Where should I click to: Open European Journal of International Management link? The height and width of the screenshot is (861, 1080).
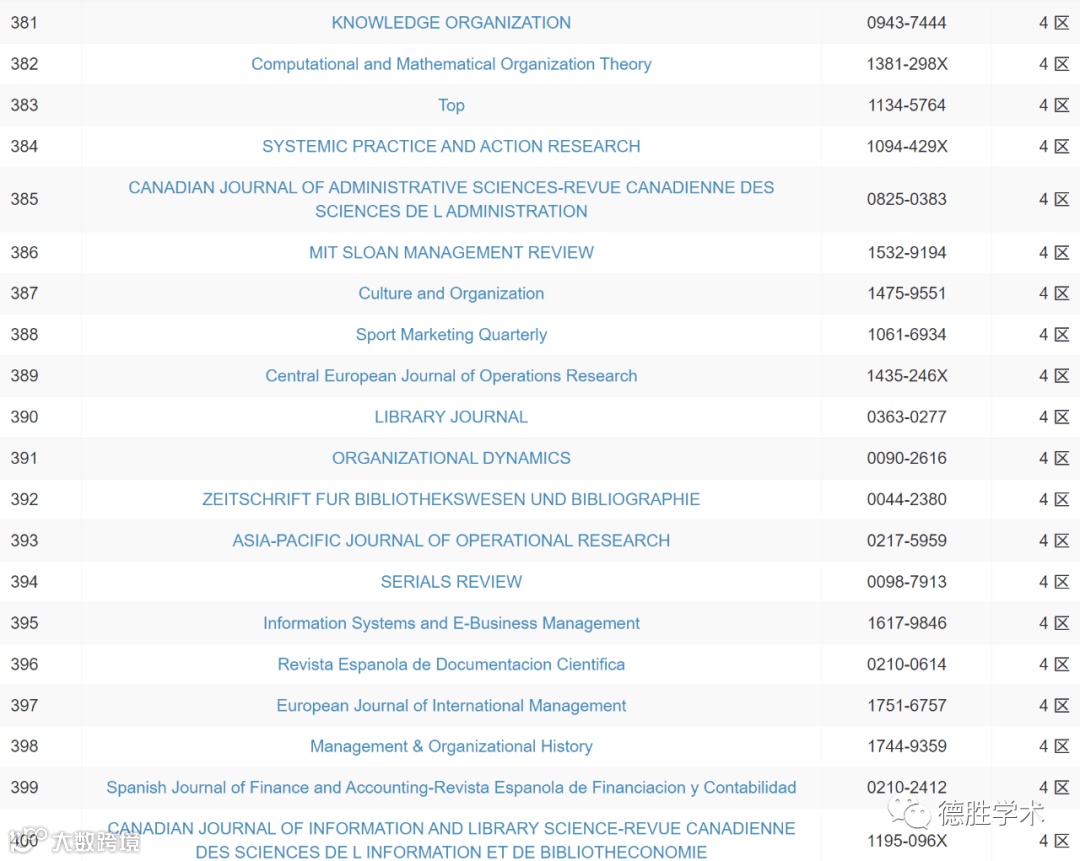pyautogui.click(x=451, y=706)
